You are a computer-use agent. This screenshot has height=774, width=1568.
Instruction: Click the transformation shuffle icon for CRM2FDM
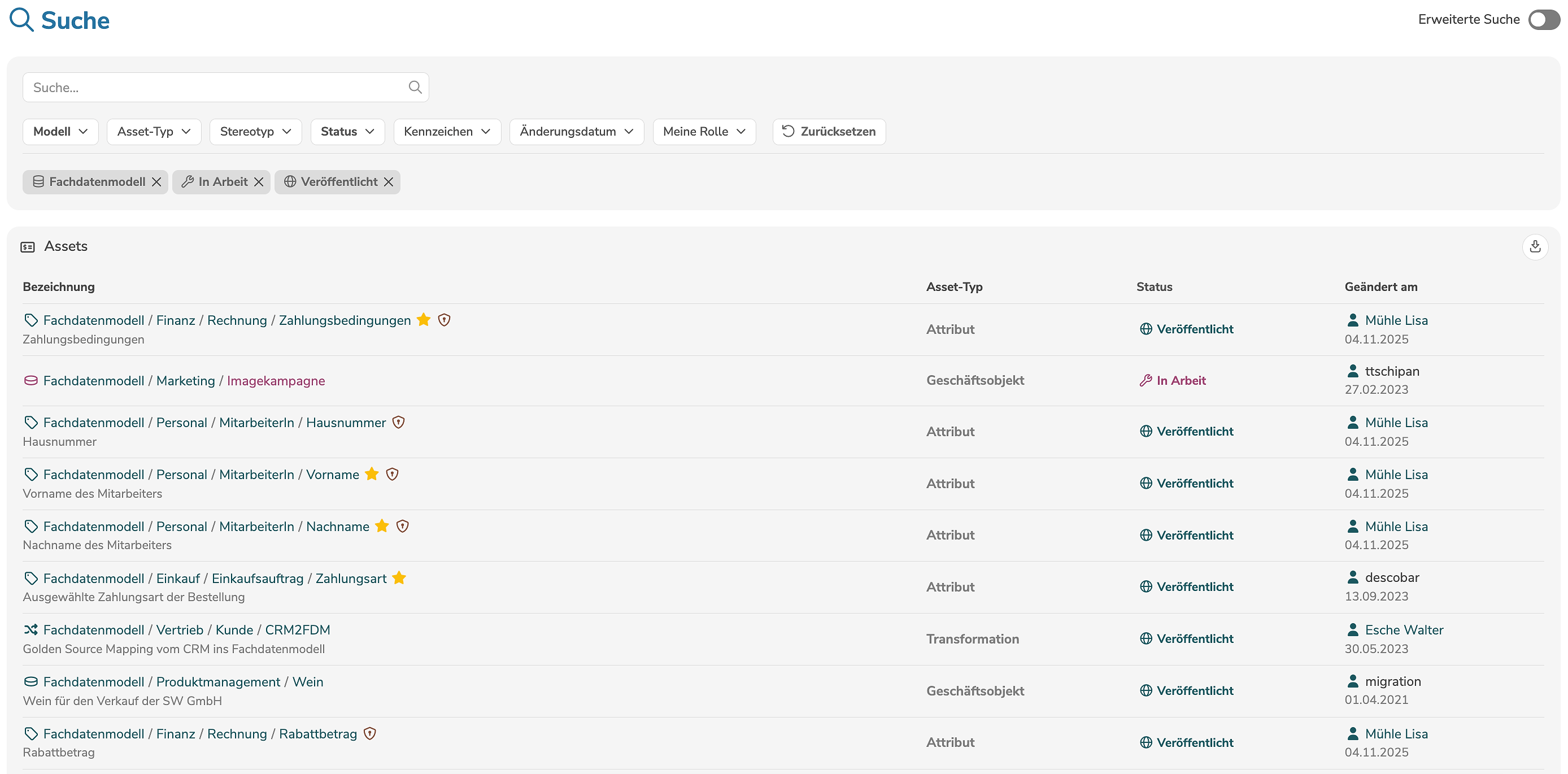(31, 629)
